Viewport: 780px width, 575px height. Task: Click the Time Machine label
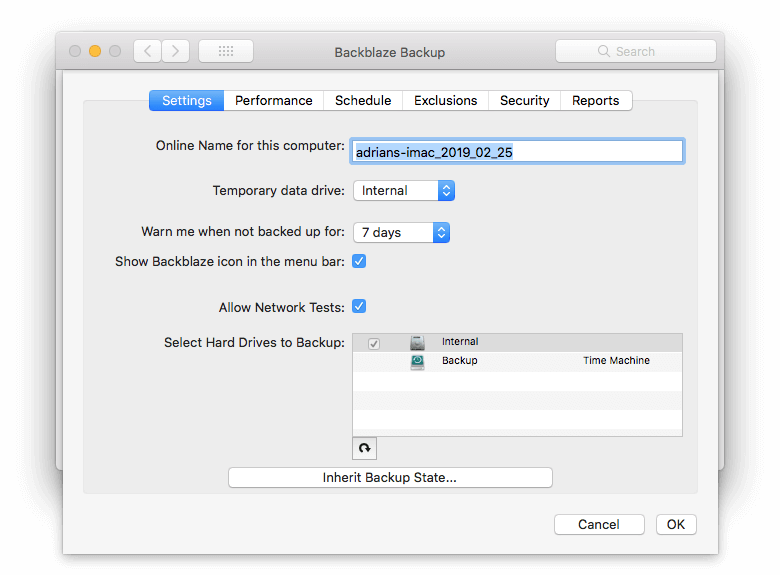pyautogui.click(x=616, y=361)
